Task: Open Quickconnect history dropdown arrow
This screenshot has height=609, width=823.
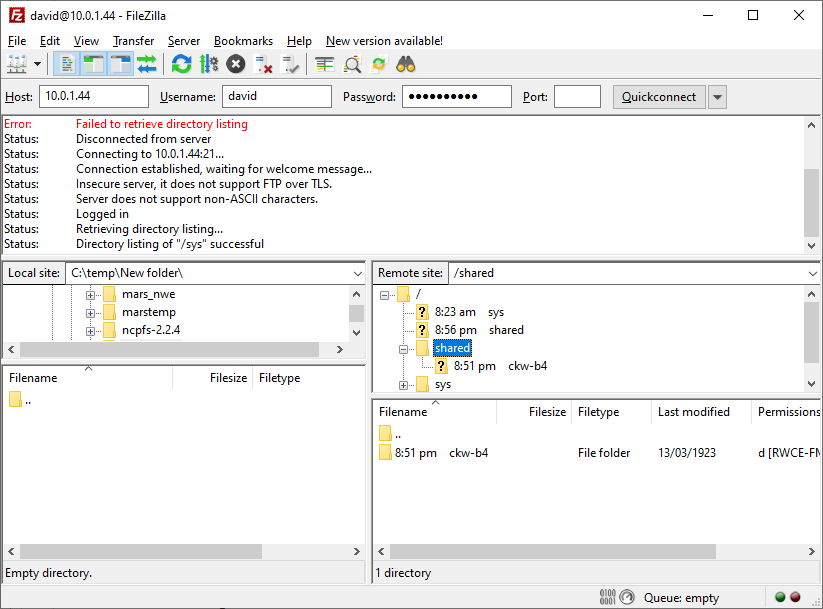Action: click(x=718, y=97)
